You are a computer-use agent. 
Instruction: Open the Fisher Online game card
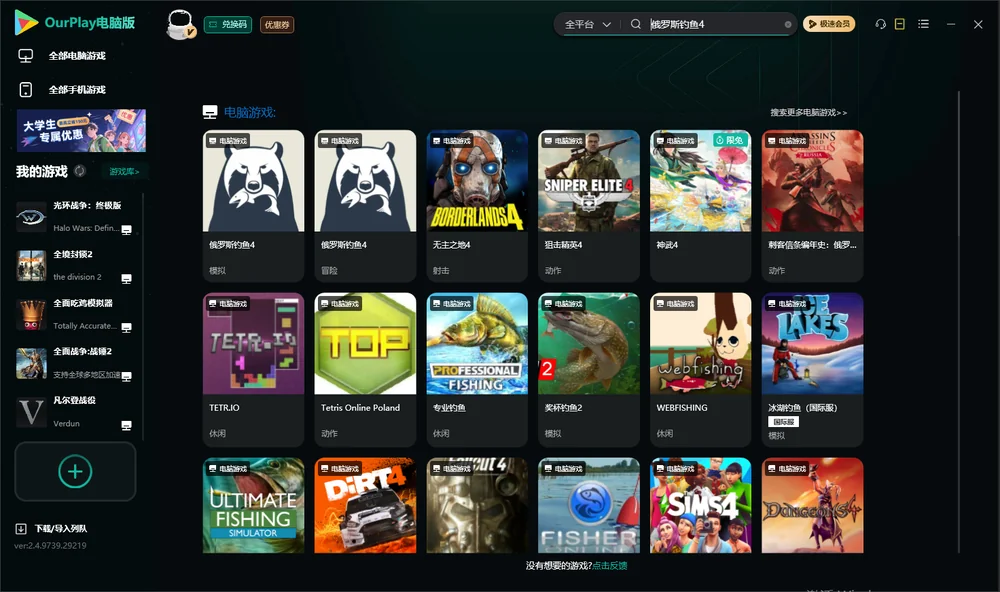[x=589, y=505]
